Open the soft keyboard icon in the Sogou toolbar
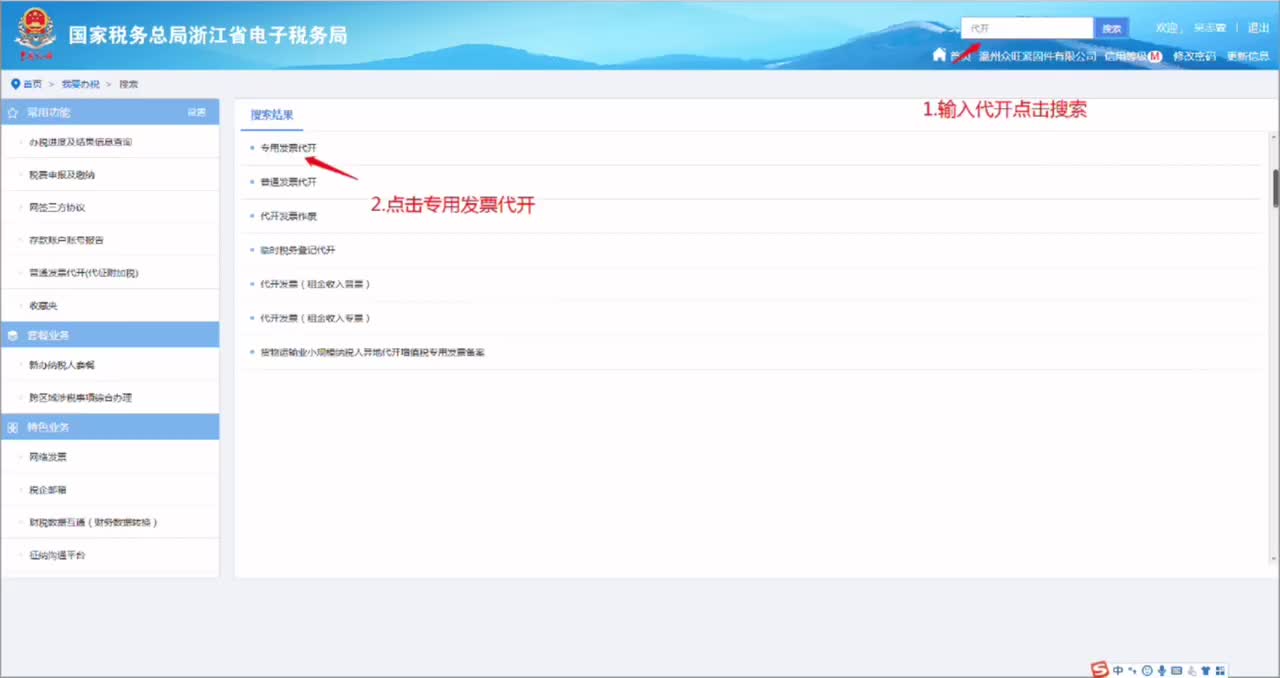Image resolution: width=1280 pixels, height=678 pixels. point(1177,669)
